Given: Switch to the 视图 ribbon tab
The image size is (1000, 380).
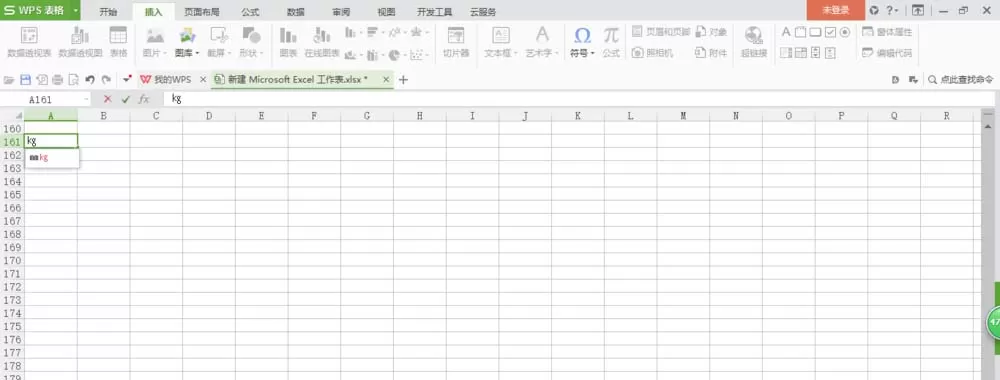Looking at the screenshot, I should click(386, 12).
